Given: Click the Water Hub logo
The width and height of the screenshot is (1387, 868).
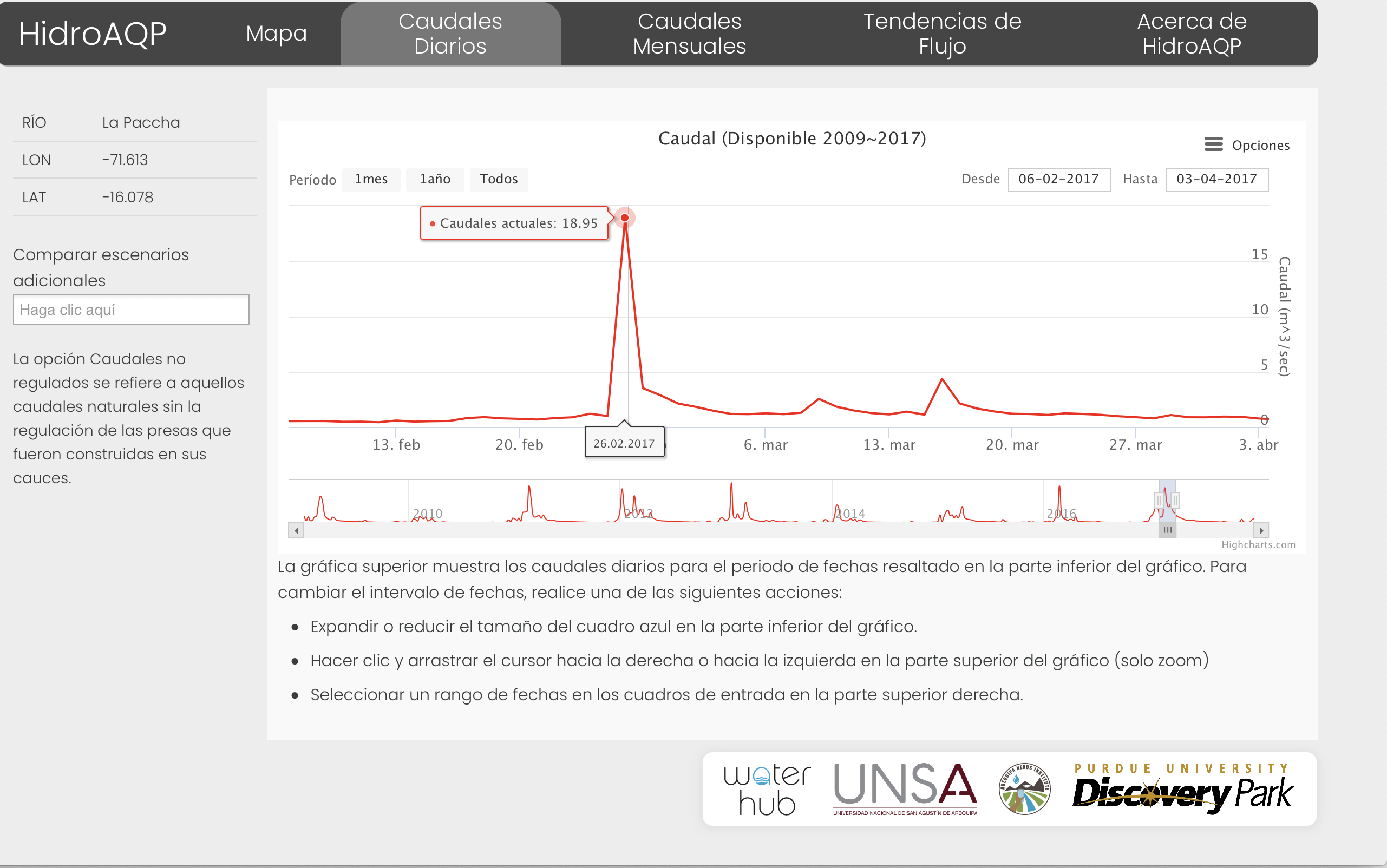Looking at the screenshot, I should click(x=767, y=790).
